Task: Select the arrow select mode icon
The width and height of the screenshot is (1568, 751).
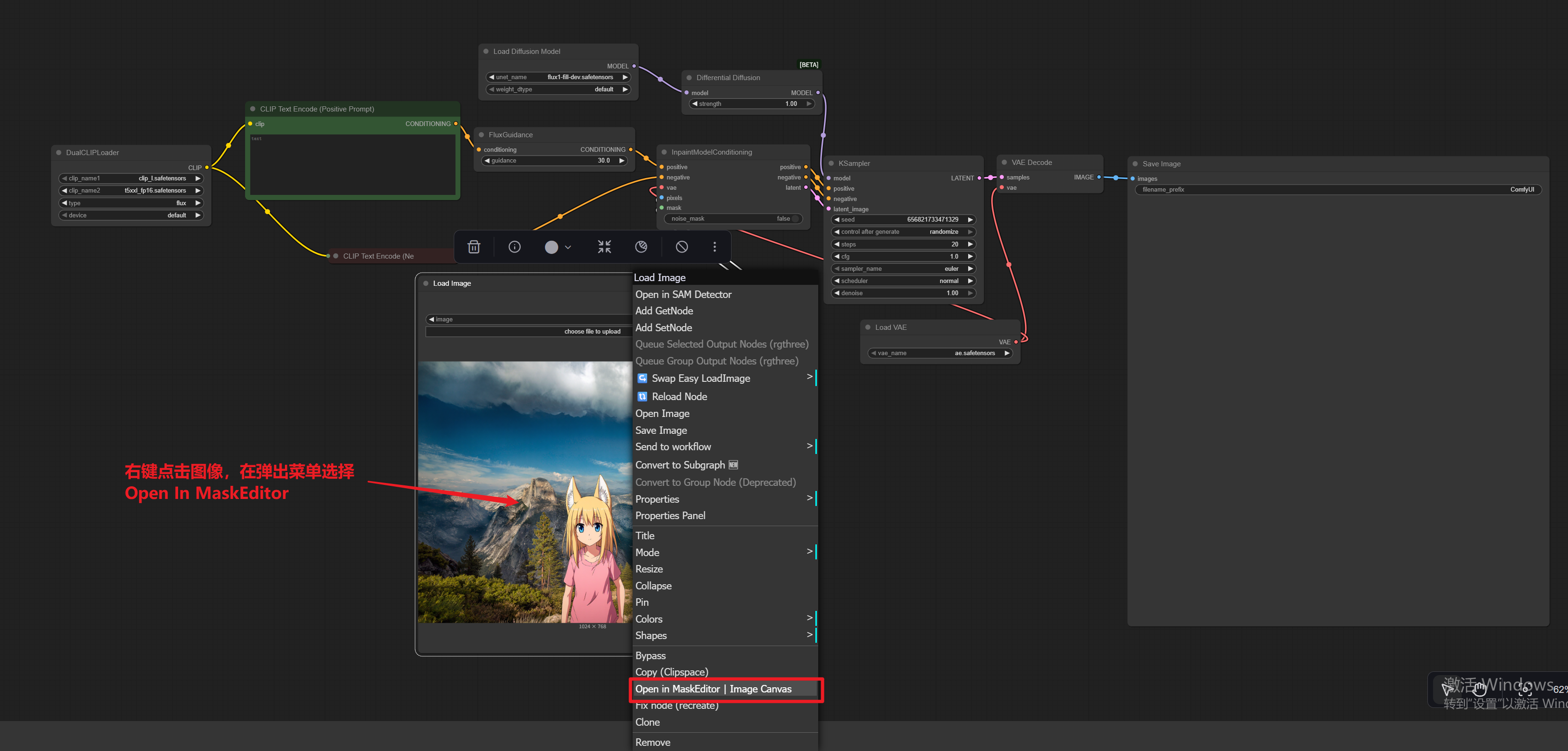Action: pos(1448,690)
